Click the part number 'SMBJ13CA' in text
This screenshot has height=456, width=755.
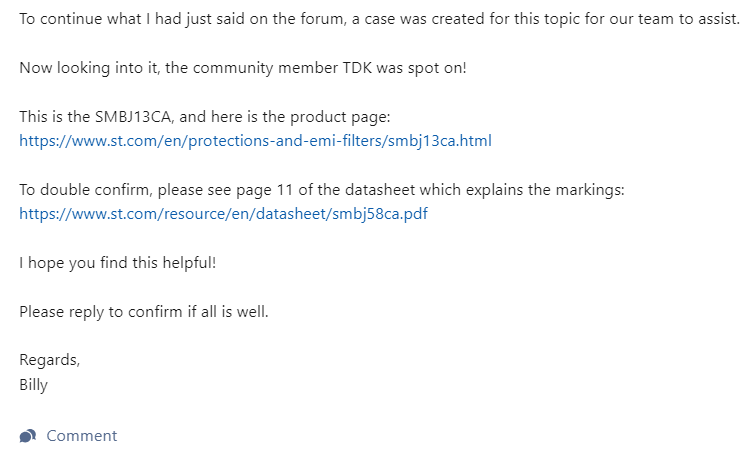pyautogui.click(x=133, y=117)
